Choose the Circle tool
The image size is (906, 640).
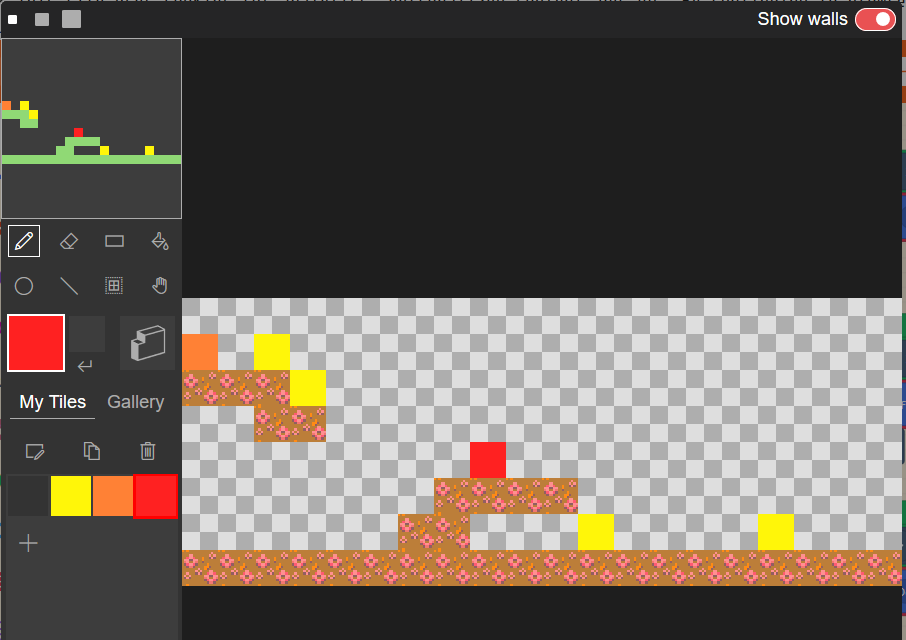pos(23,285)
